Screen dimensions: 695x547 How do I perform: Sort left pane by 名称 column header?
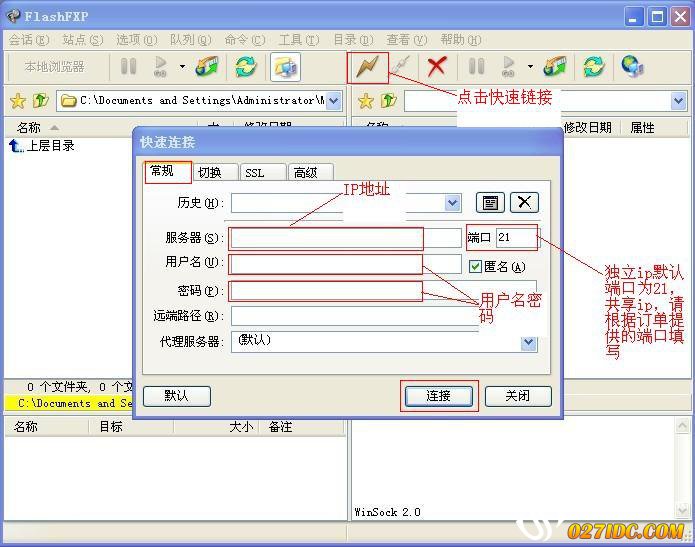point(100,128)
